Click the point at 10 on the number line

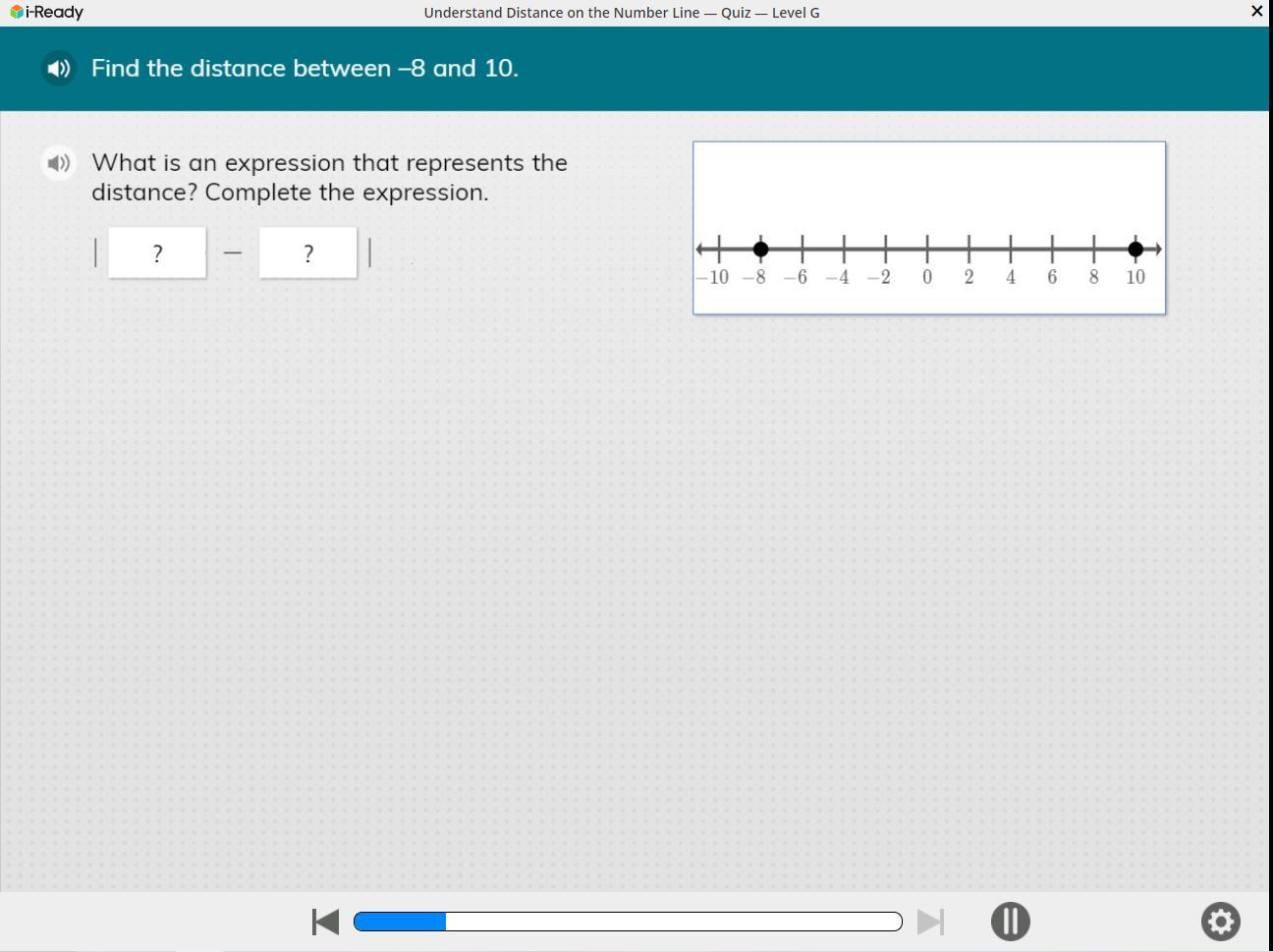pyautogui.click(x=1135, y=249)
